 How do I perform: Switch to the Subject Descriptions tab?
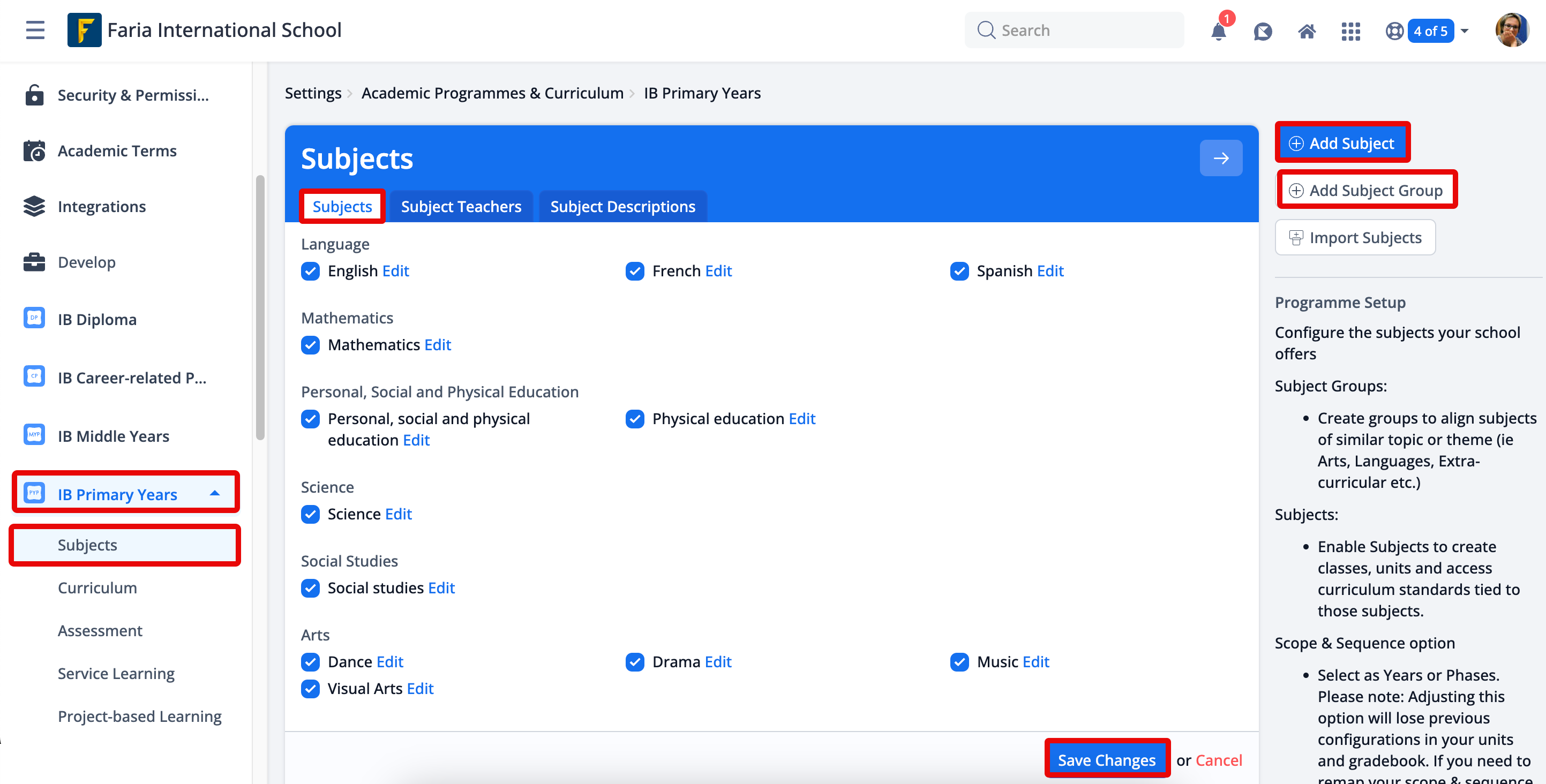(x=622, y=206)
